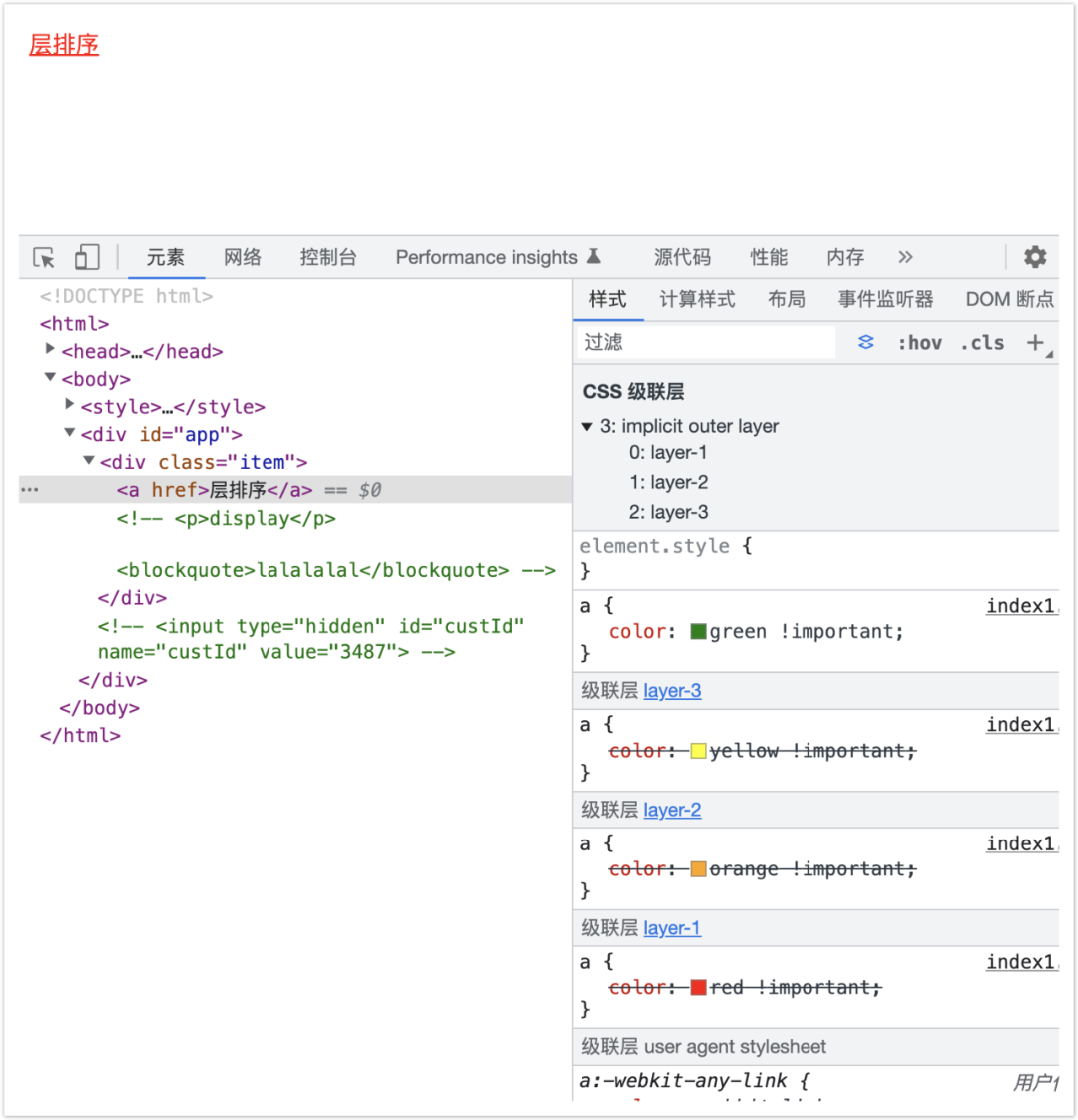Switch to the 源代码 tab

tap(682, 257)
